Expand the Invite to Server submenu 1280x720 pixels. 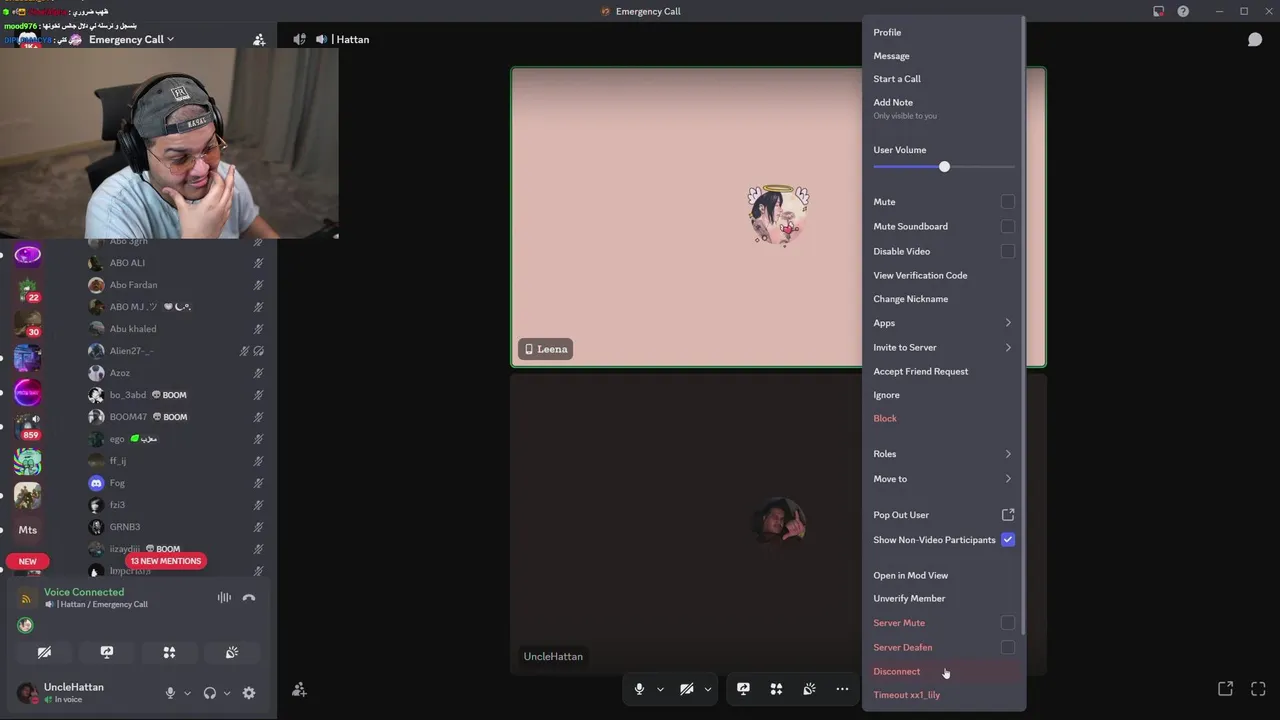[943, 347]
